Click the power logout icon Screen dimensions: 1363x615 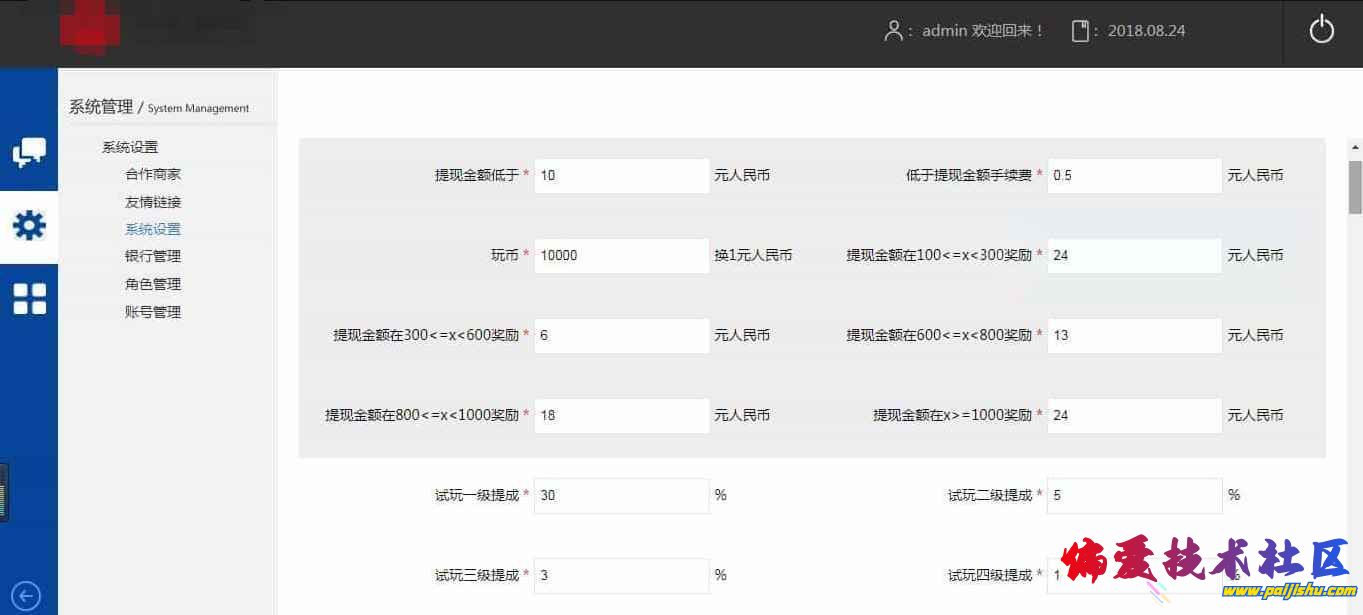tap(1321, 30)
